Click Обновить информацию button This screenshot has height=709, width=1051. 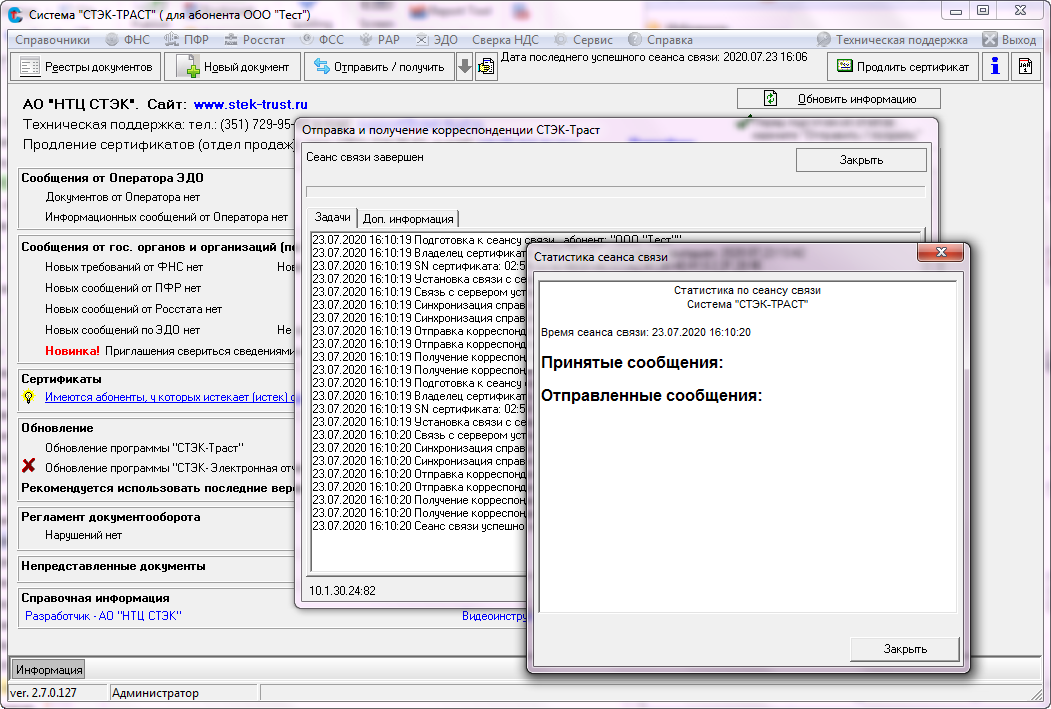pyautogui.click(x=839, y=99)
